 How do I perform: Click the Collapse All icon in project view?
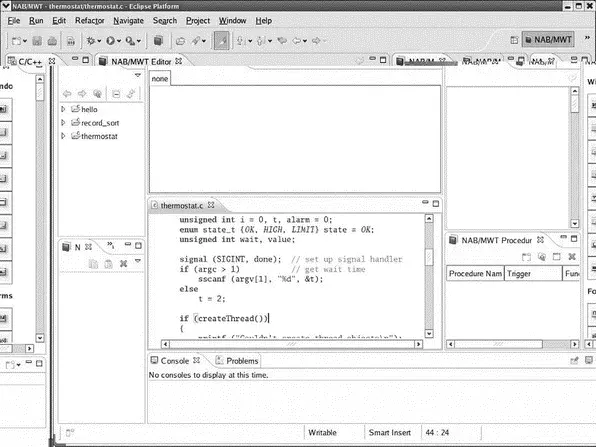coord(116,94)
